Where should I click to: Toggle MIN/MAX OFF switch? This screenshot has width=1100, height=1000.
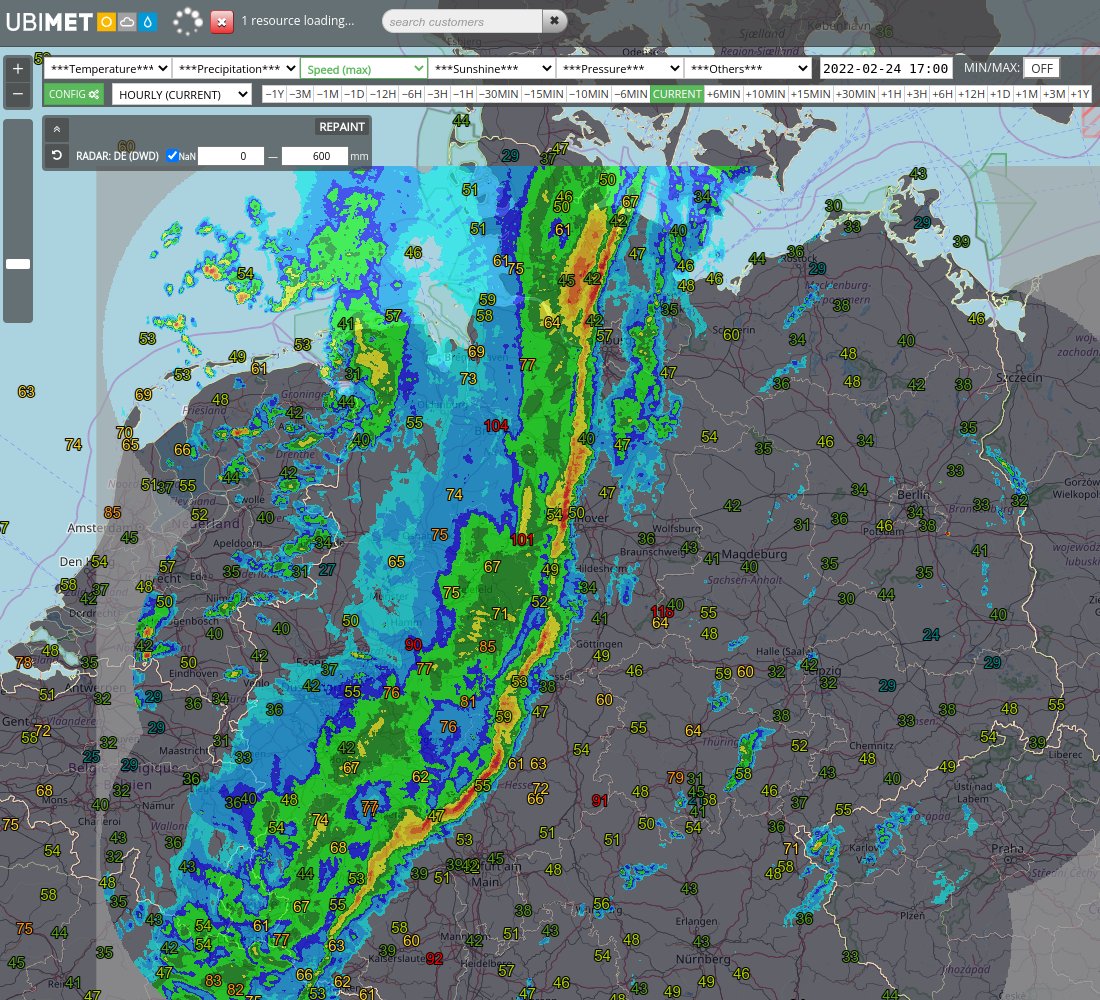pyautogui.click(x=1042, y=68)
